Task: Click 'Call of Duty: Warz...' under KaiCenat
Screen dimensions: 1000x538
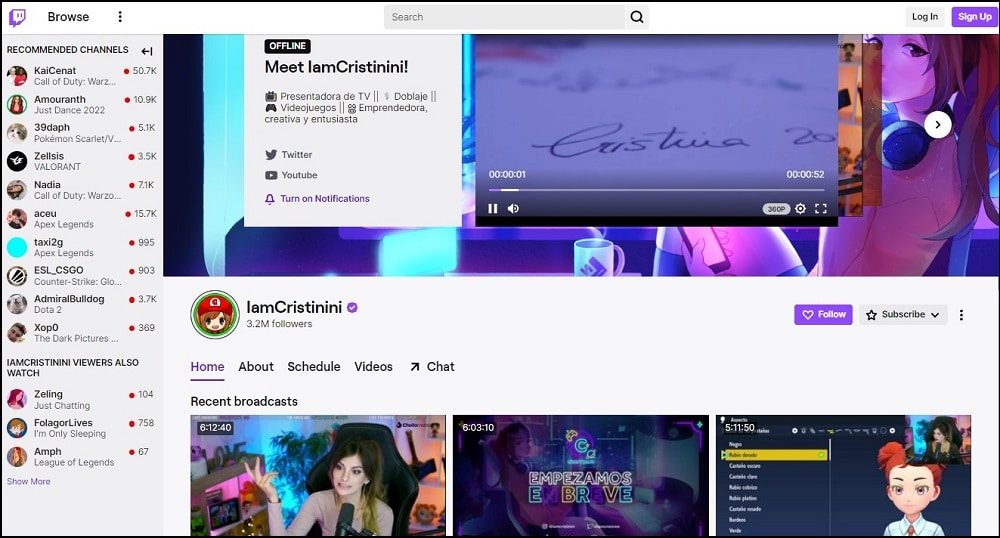Action: pos(75,82)
